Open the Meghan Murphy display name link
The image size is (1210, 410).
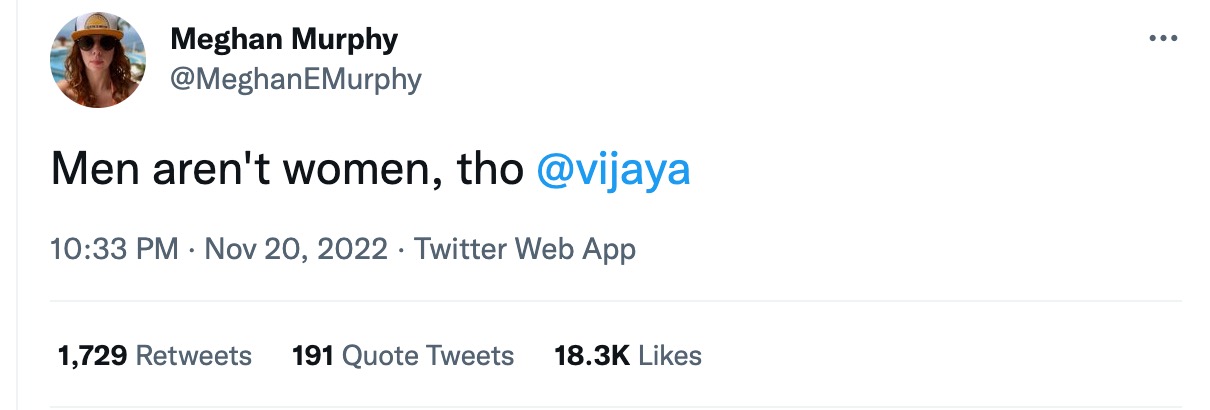pyautogui.click(x=284, y=40)
